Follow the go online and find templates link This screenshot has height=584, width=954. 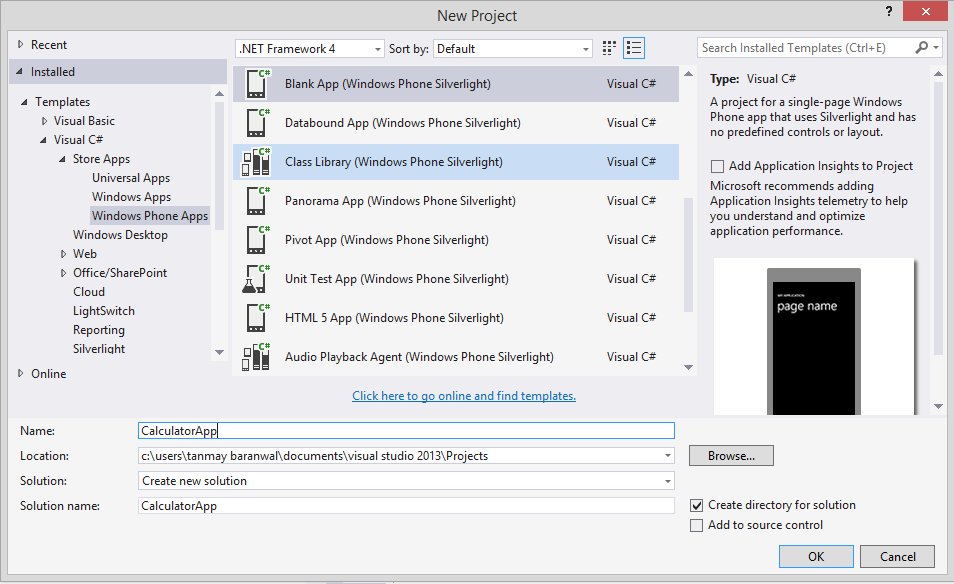pyautogui.click(x=464, y=395)
